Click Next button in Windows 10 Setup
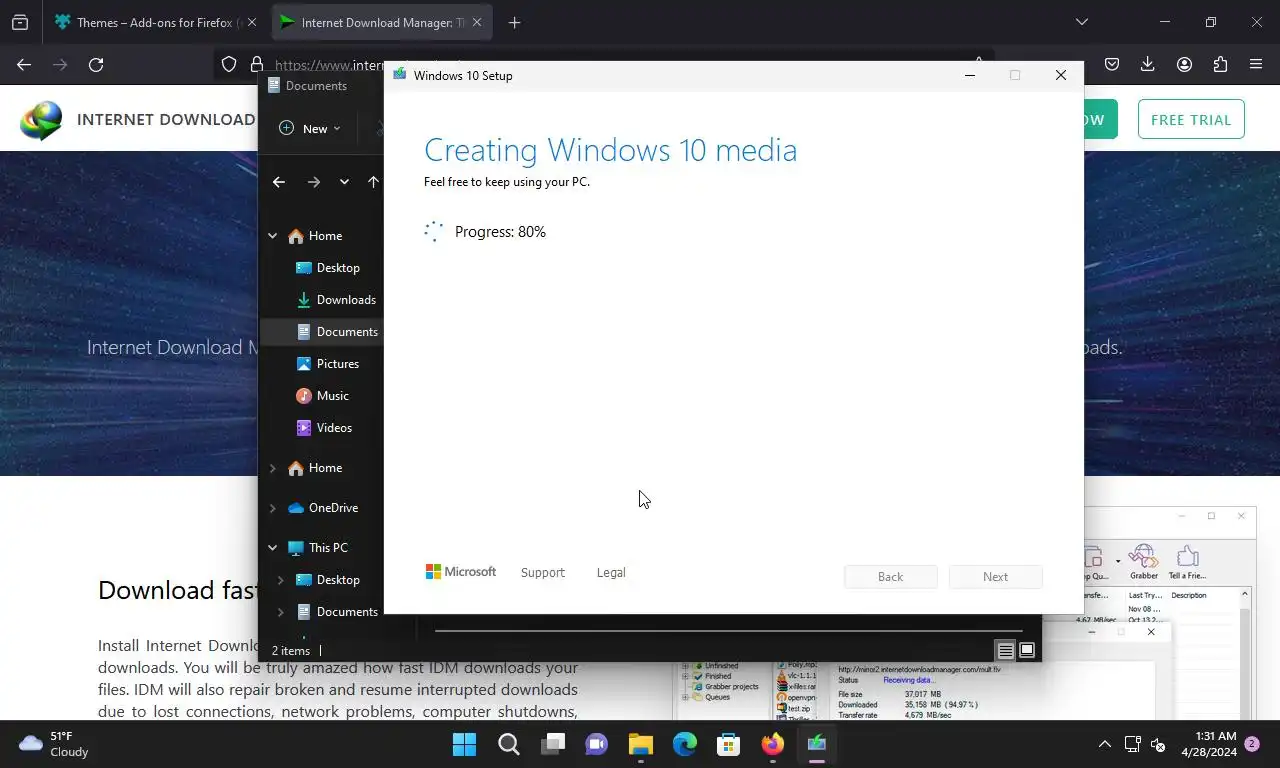Image resolution: width=1280 pixels, height=768 pixels. 995,577
